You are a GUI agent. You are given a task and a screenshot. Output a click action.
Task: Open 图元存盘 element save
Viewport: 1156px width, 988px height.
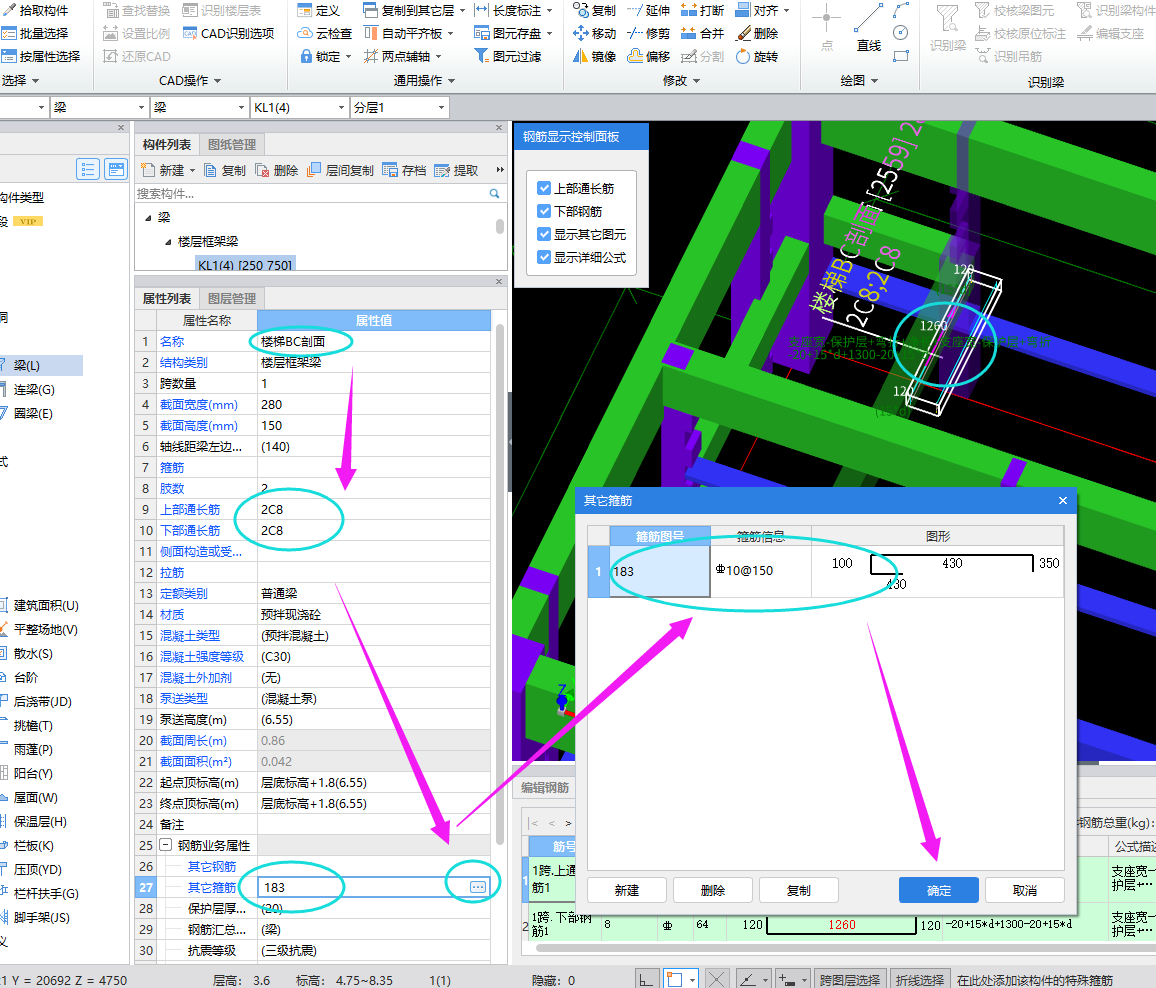[512, 33]
